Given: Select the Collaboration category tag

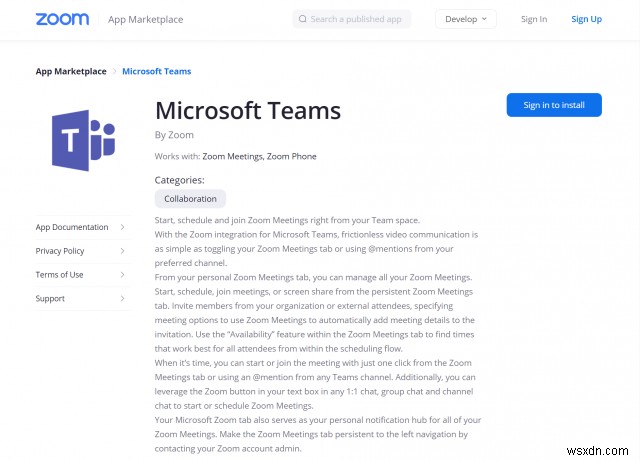Looking at the screenshot, I should 190,199.
